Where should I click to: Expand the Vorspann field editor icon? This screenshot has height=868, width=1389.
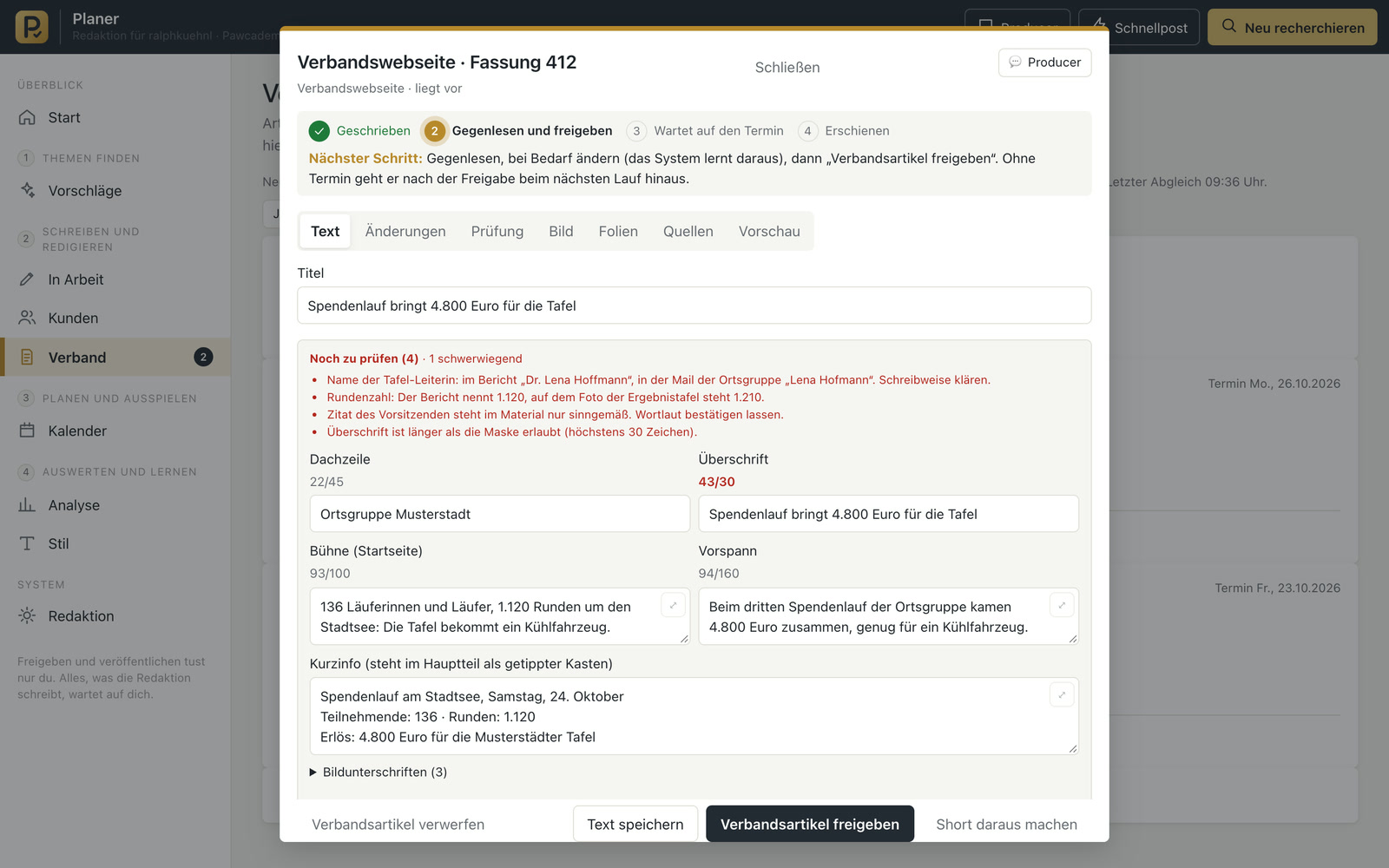1062,605
